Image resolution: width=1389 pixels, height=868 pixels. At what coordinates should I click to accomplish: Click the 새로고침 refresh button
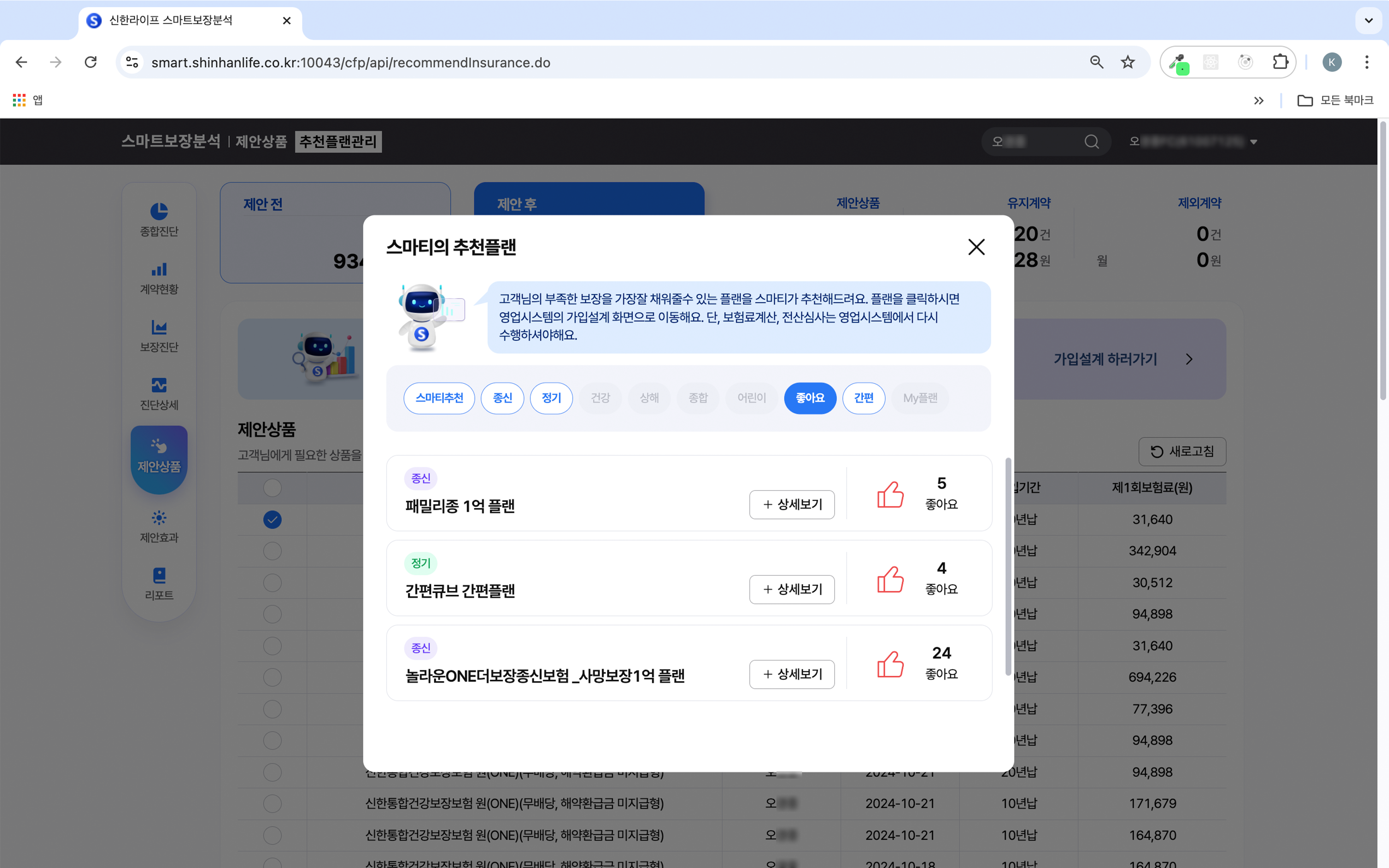pyautogui.click(x=1182, y=452)
